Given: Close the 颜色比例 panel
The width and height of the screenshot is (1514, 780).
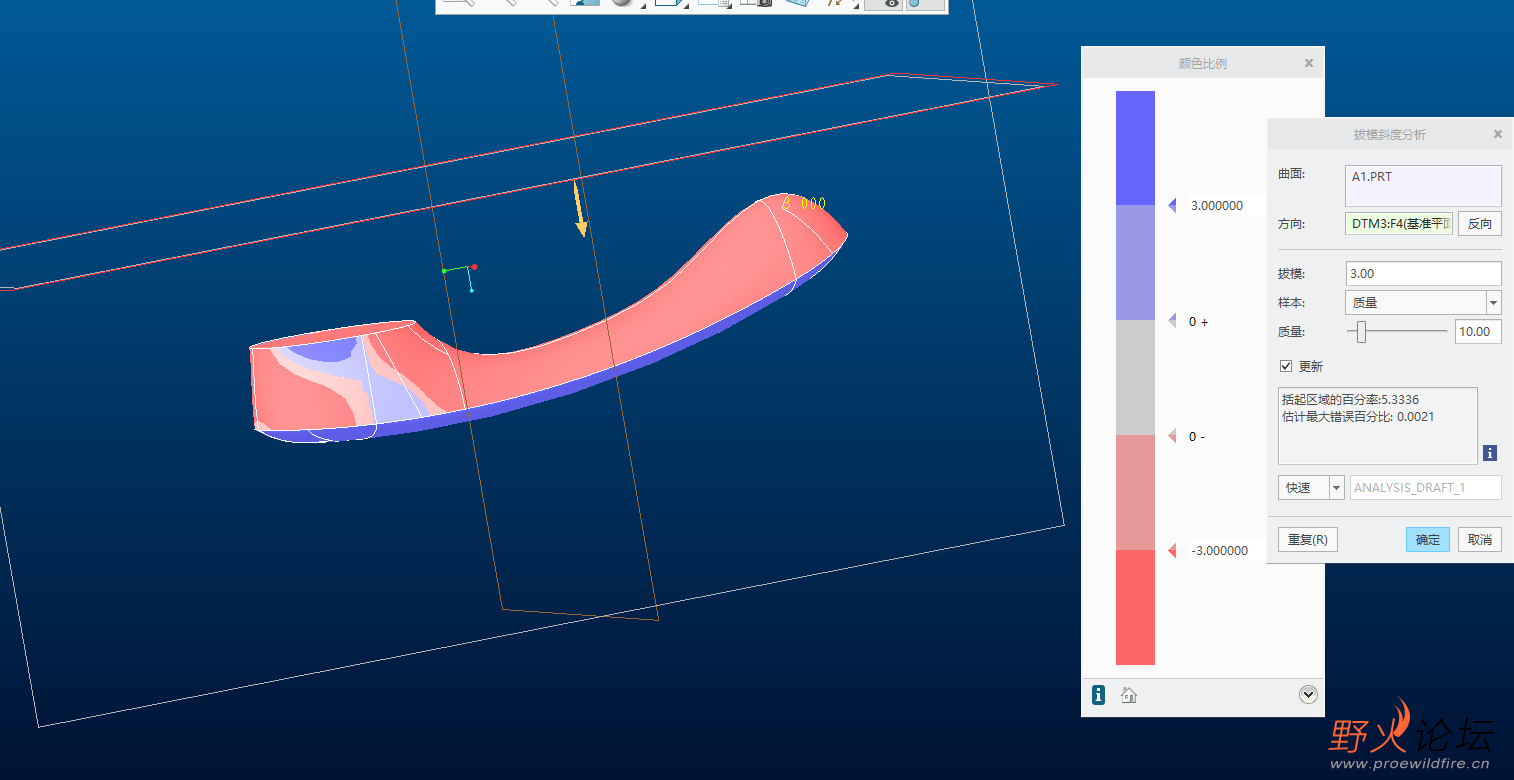Looking at the screenshot, I should coord(1309,63).
